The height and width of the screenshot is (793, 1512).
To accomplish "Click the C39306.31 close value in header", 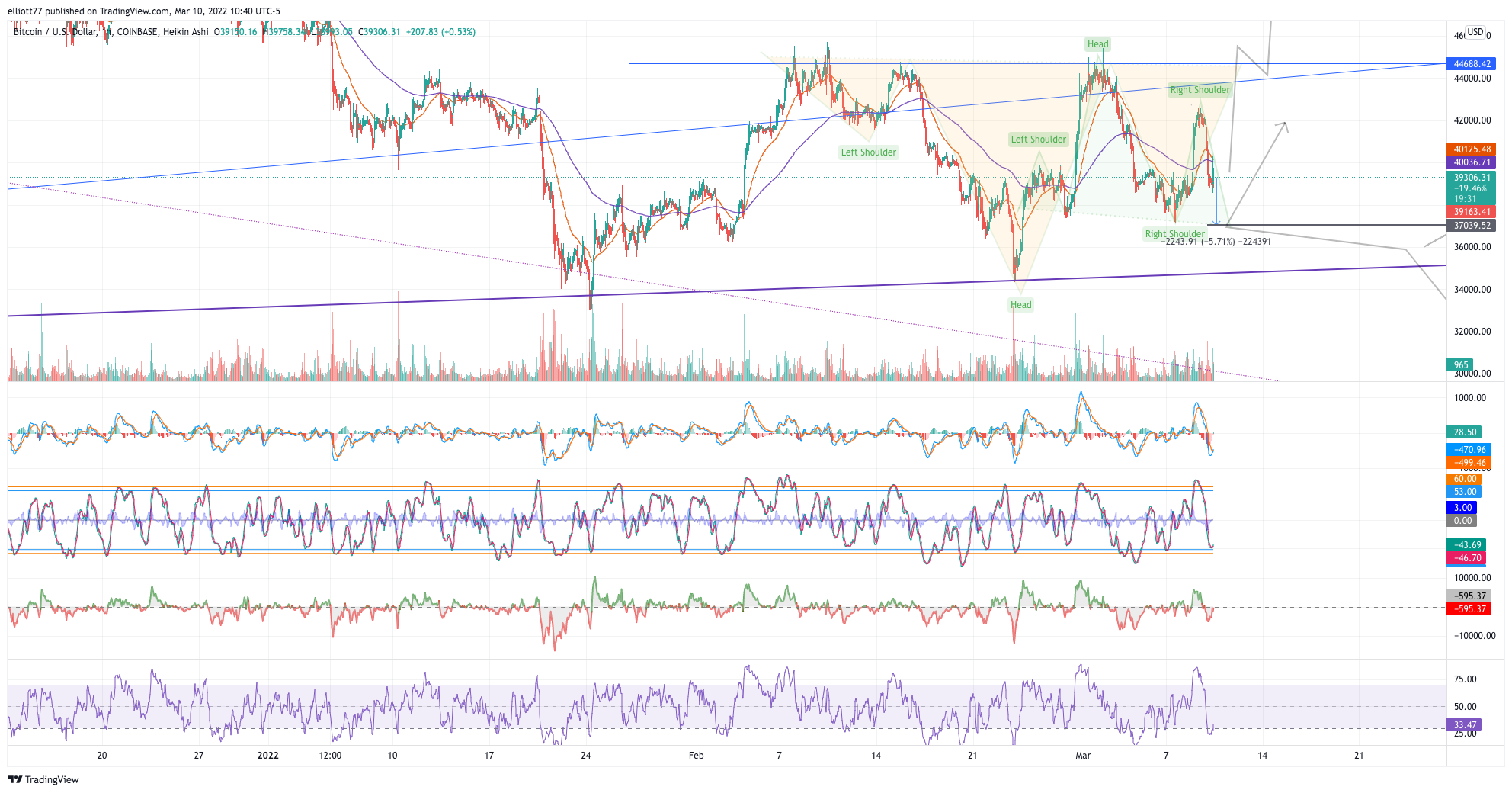I will pos(380,32).
